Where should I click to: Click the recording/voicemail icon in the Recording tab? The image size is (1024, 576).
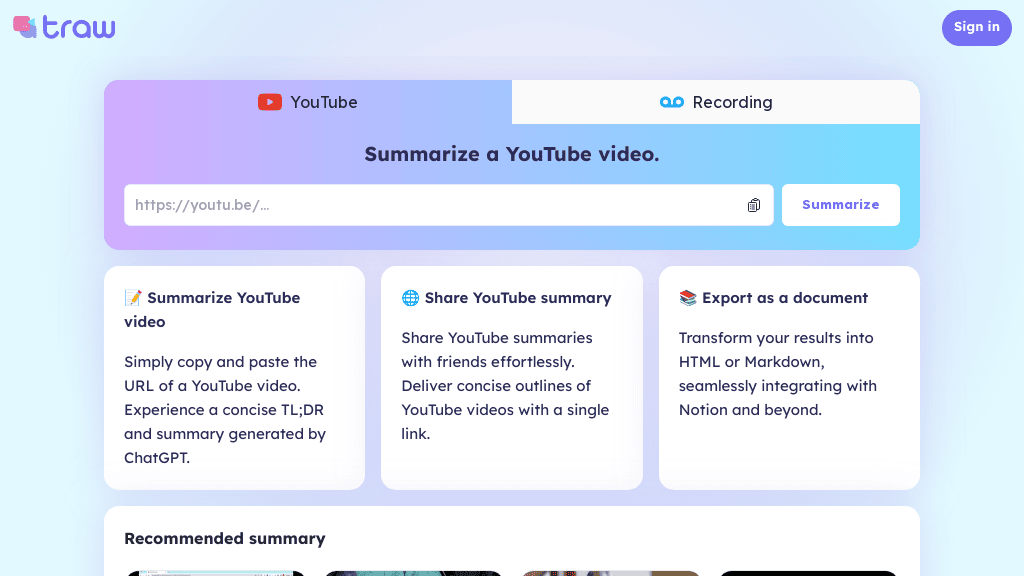pyautogui.click(x=671, y=101)
